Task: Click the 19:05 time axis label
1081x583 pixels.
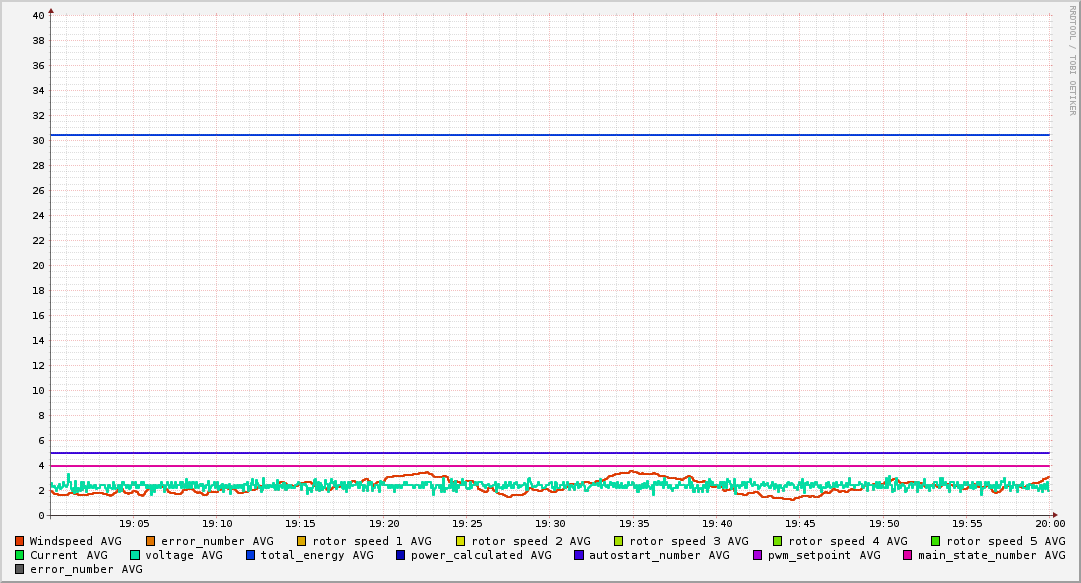Action: click(x=134, y=523)
